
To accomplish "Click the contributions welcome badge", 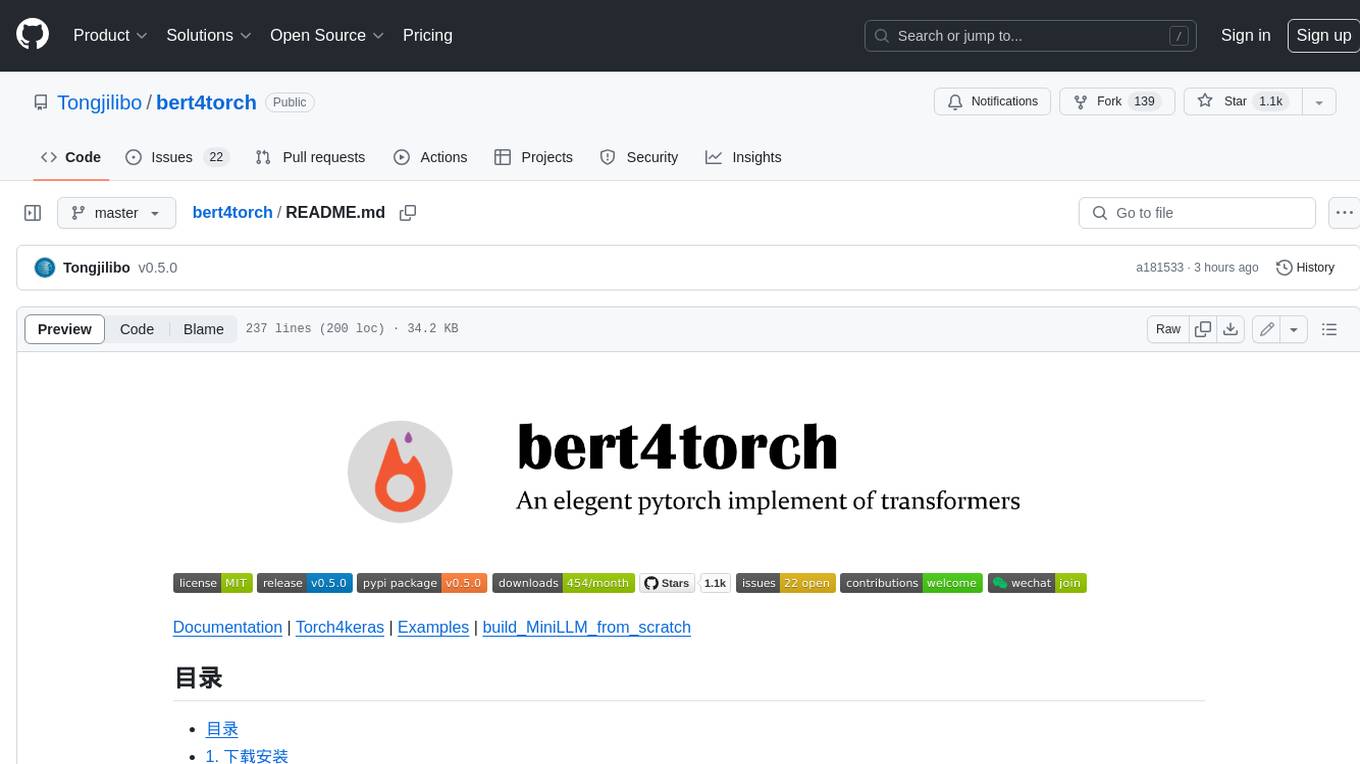I will click(x=911, y=583).
